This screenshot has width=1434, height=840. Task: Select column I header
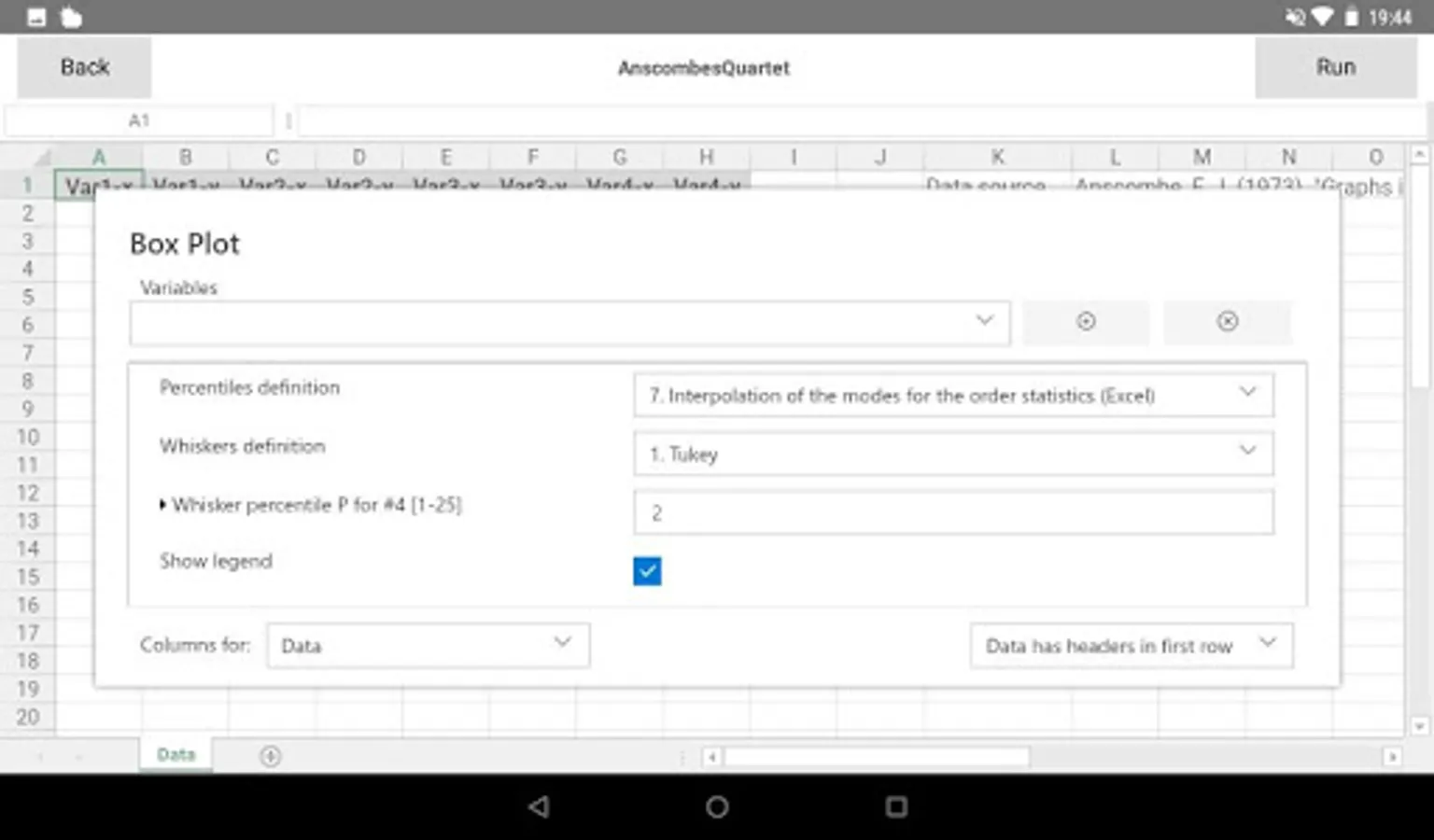(794, 157)
